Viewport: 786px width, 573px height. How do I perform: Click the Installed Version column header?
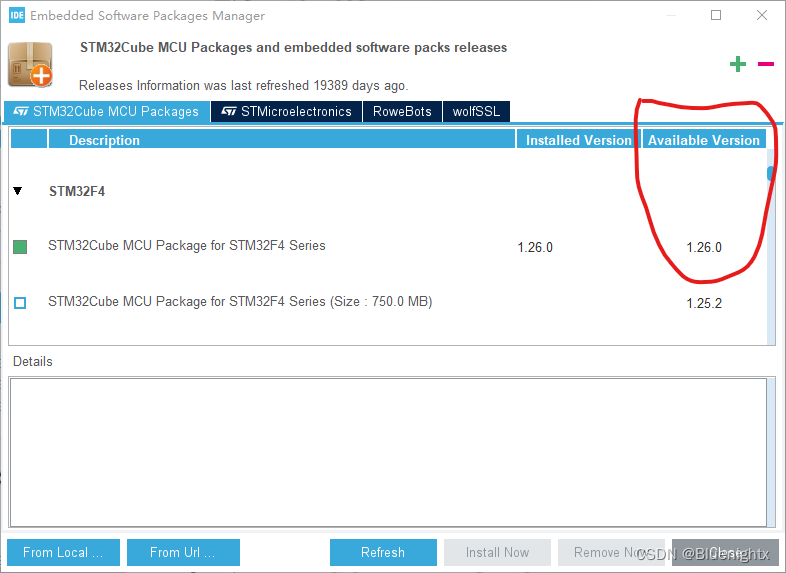[578, 139]
